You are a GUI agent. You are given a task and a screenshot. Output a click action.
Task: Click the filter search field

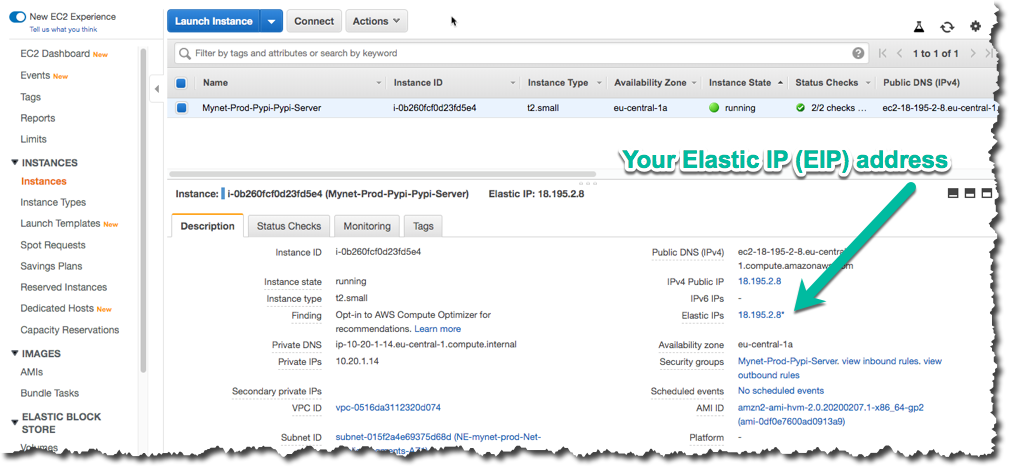coord(522,53)
